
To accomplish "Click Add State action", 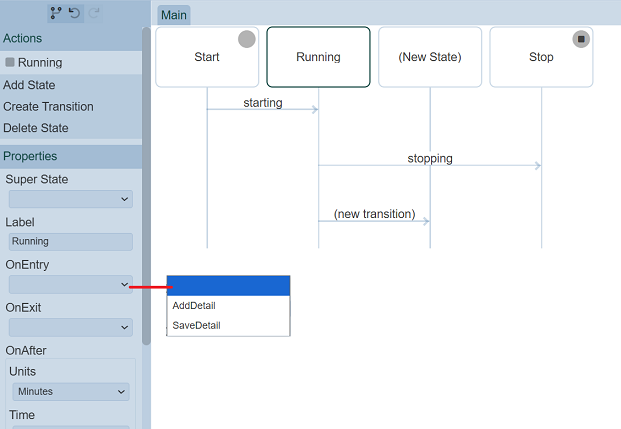I will [x=30, y=85].
